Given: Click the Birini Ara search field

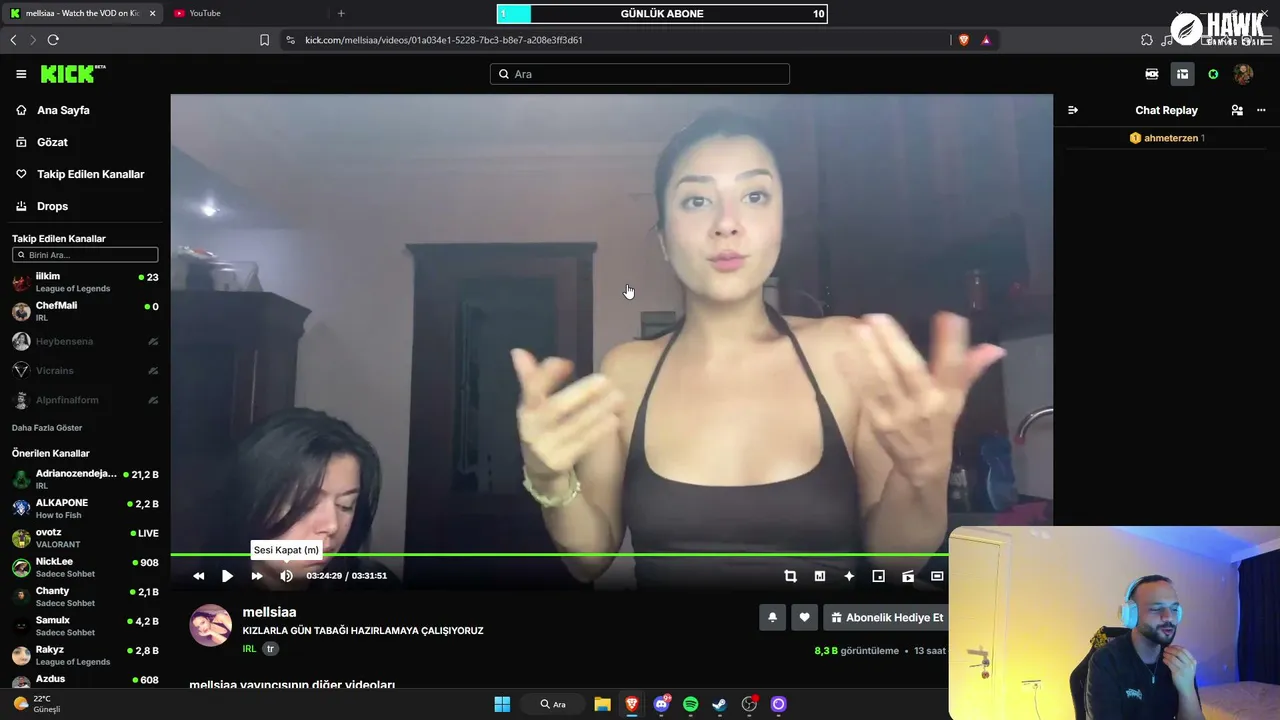Looking at the screenshot, I should [85, 255].
